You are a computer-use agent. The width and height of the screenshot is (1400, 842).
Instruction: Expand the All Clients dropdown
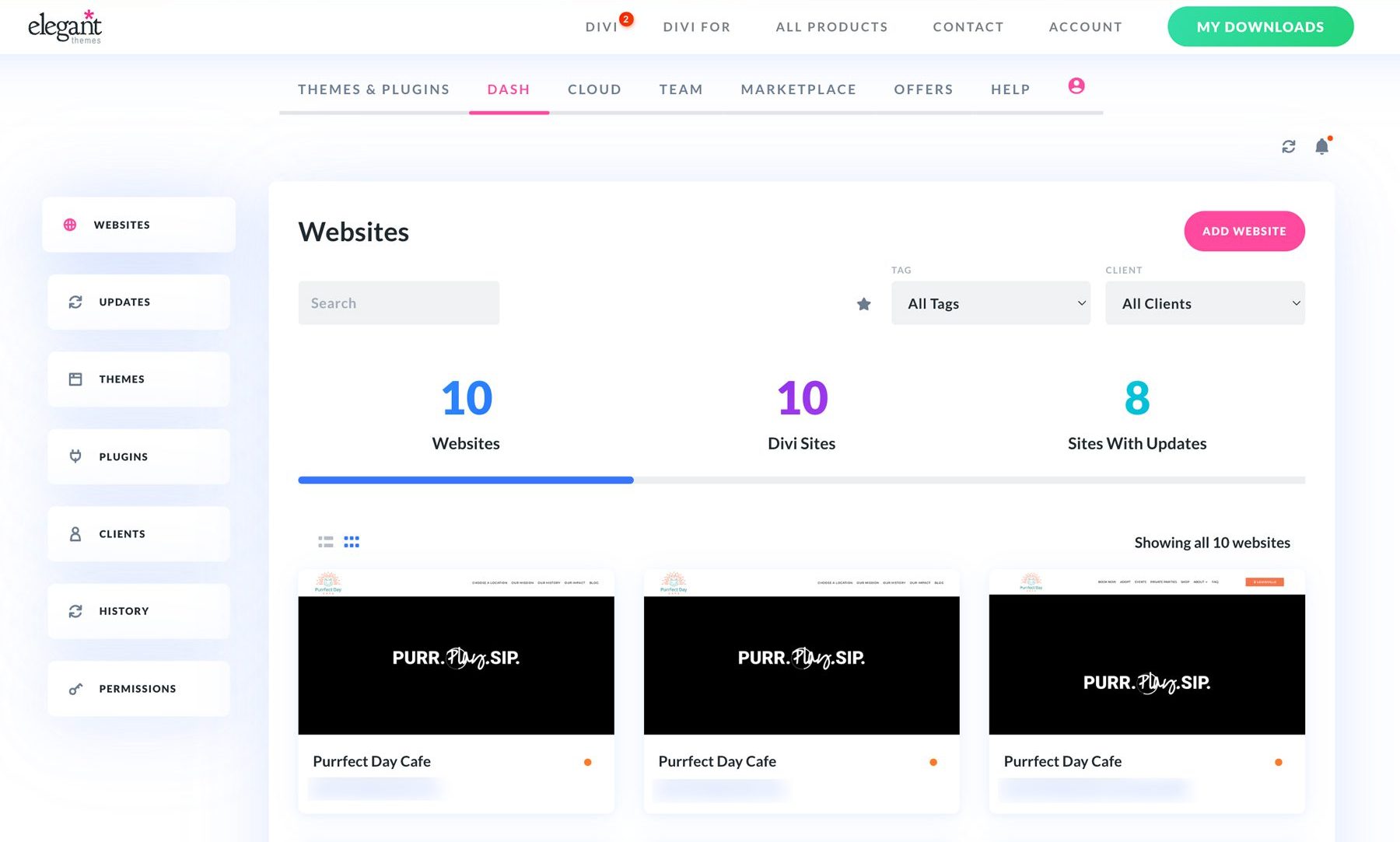[1204, 303]
